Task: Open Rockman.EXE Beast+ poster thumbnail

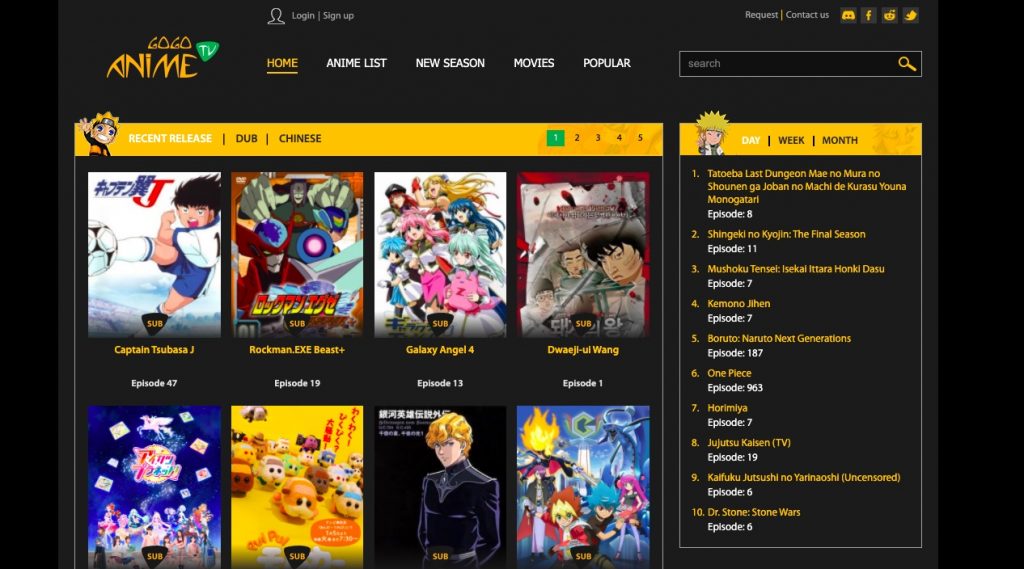Action: pos(297,255)
